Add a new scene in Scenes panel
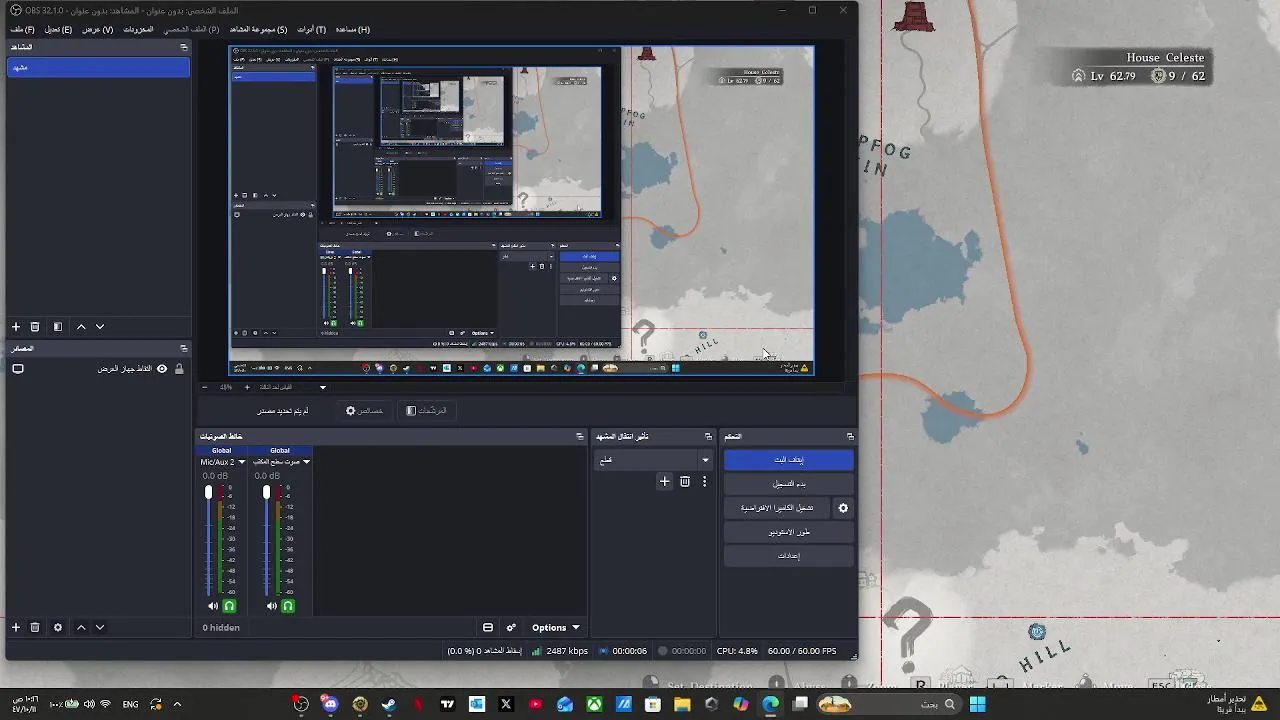This screenshot has height=720, width=1280. point(16,327)
